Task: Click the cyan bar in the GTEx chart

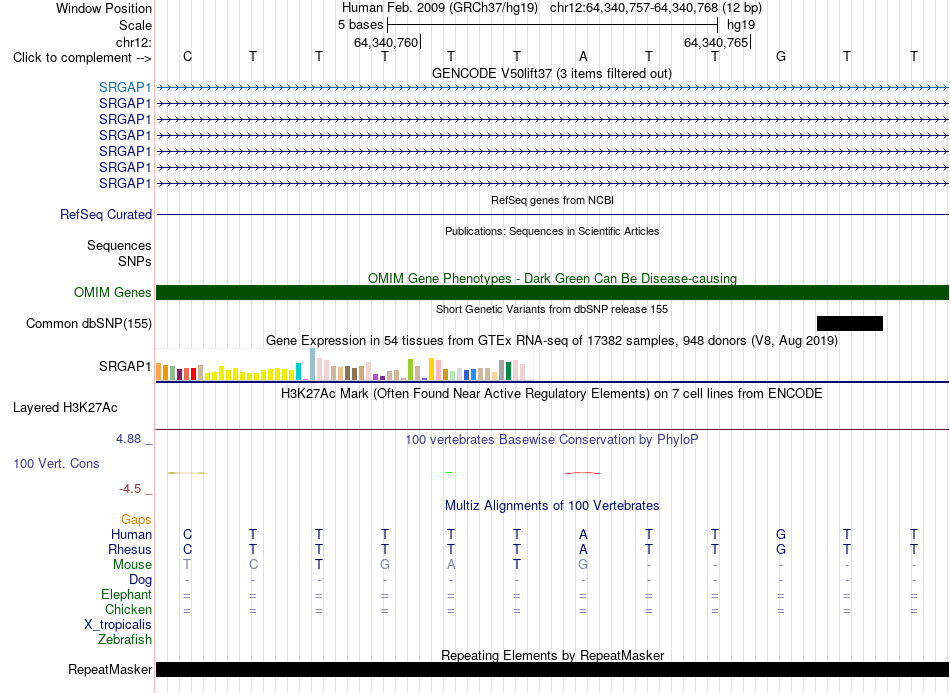Action: [298, 371]
